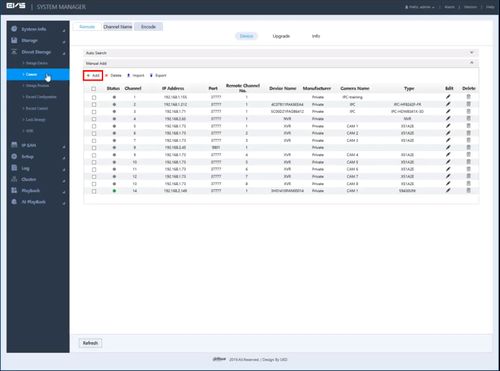
Task: Click the pencil icon for the 192.168.1.212 row
Action: [x=448, y=104]
